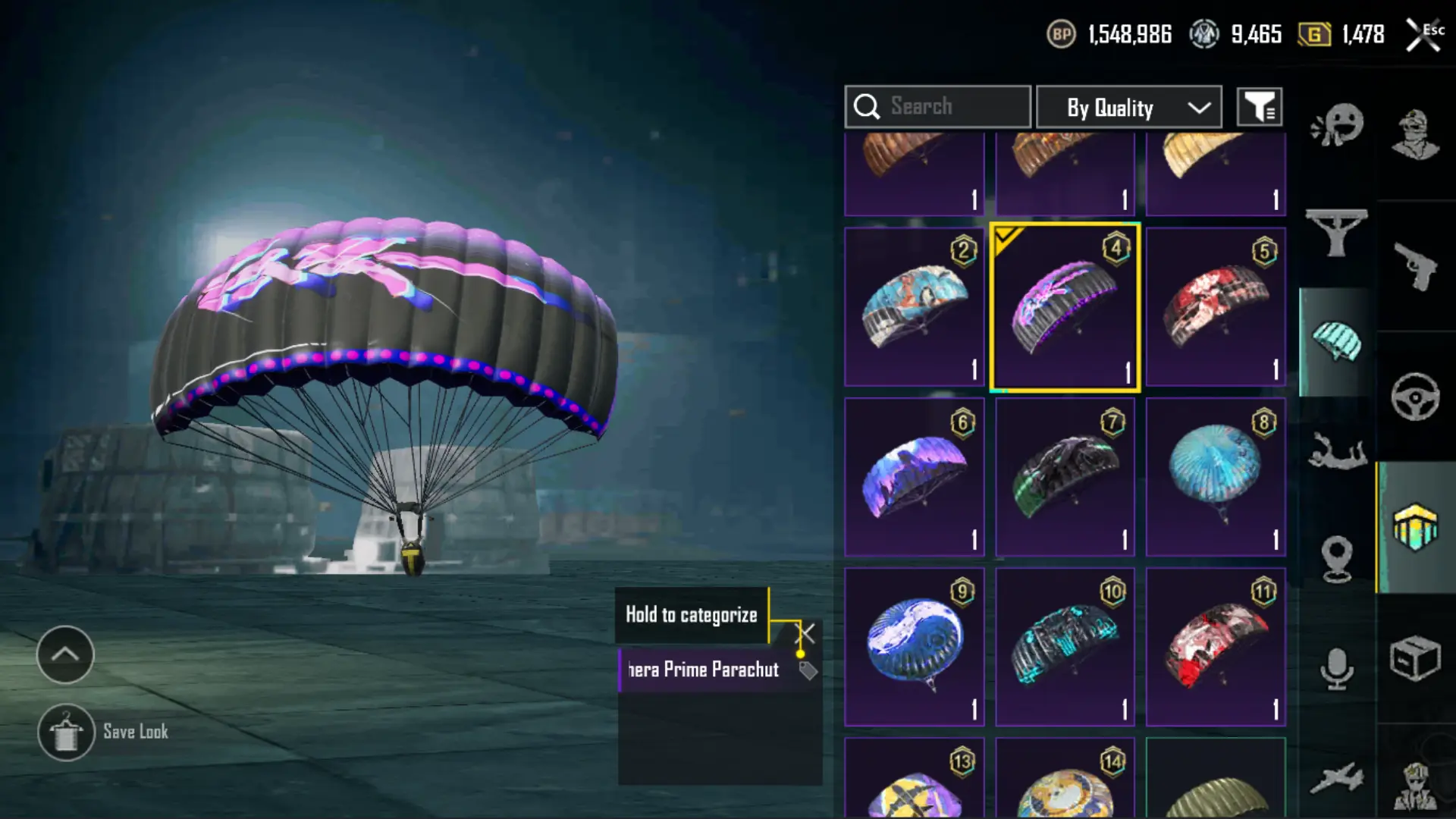Select the parachute category icon

click(1337, 342)
